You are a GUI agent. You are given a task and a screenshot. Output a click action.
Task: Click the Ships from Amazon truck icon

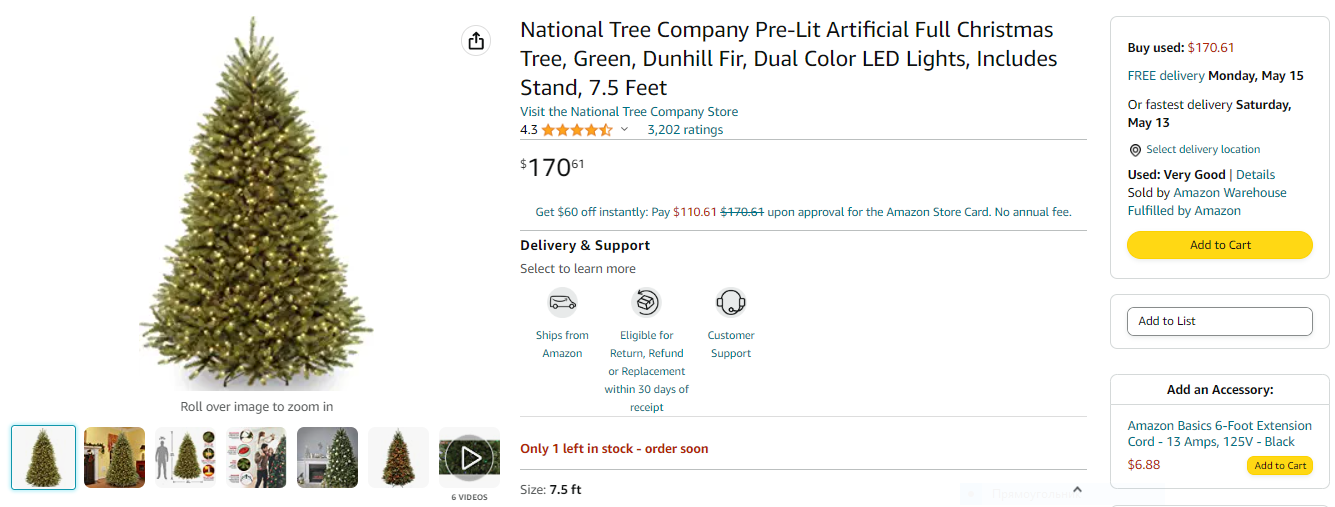(x=562, y=302)
